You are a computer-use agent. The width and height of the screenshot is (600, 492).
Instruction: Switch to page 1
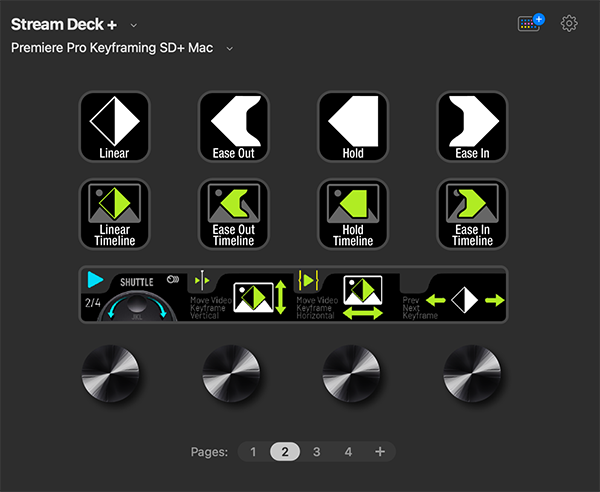253,452
